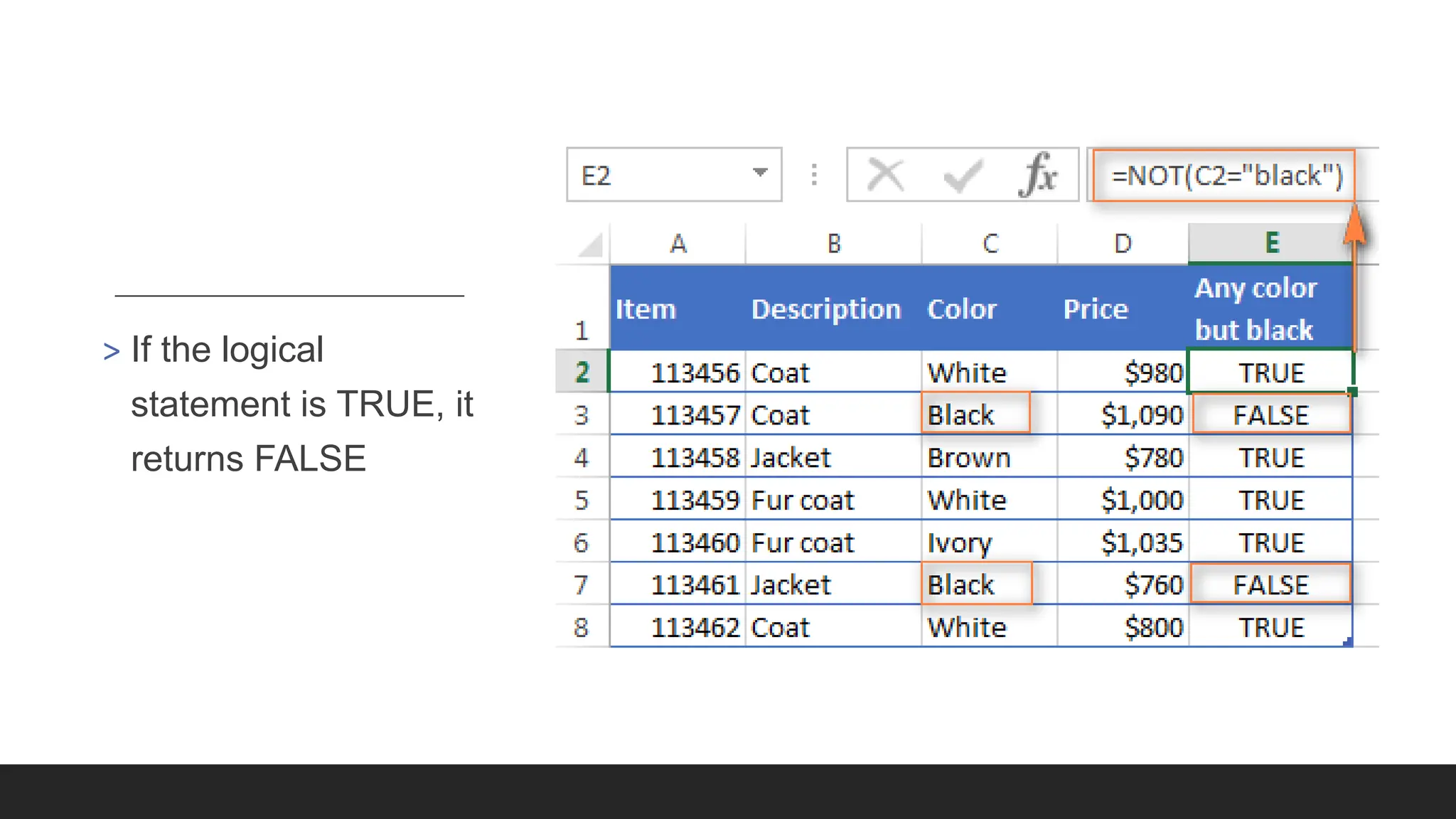Click the fx insert function icon
The height and width of the screenshot is (819, 1456).
click(1039, 175)
